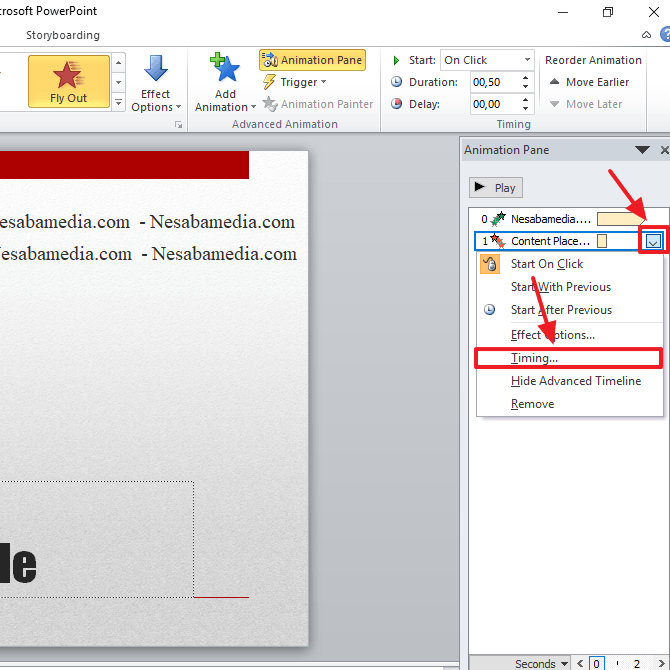Click the Add Animation star icon
Image resolution: width=670 pixels, height=670 pixels.
pyautogui.click(x=225, y=68)
